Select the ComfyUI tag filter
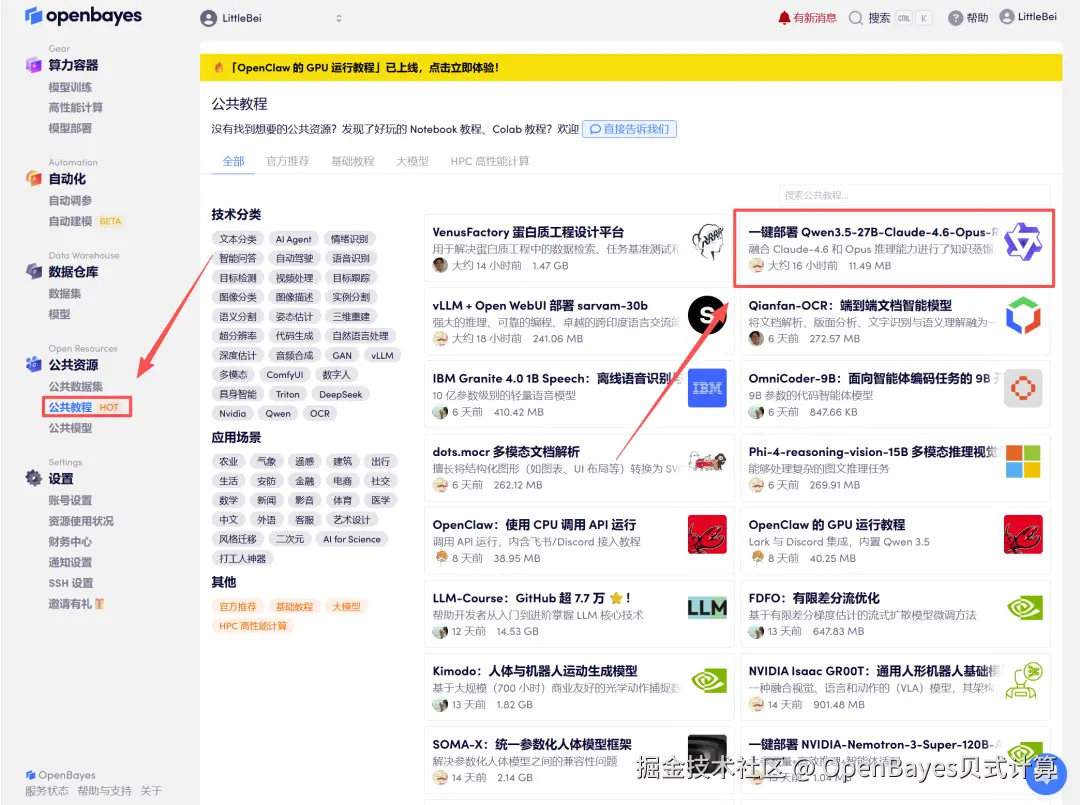This screenshot has width=1080, height=805. point(285,374)
